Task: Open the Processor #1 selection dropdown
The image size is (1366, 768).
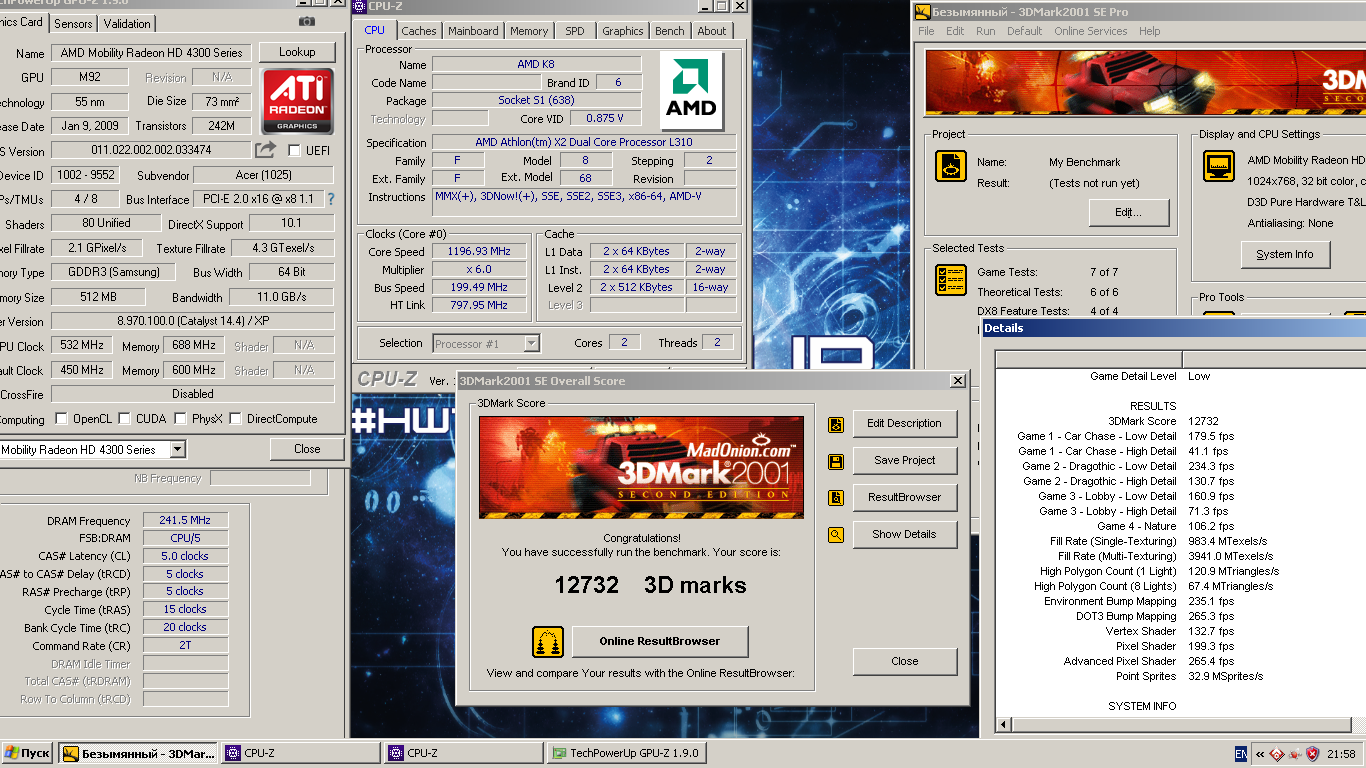Action: tap(531, 343)
